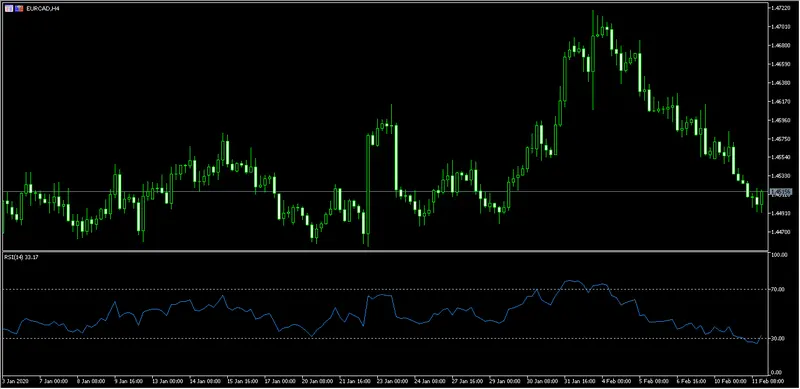Click the current price tag on price axis
The height and width of the screenshot is (389, 800).
click(x=782, y=191)
